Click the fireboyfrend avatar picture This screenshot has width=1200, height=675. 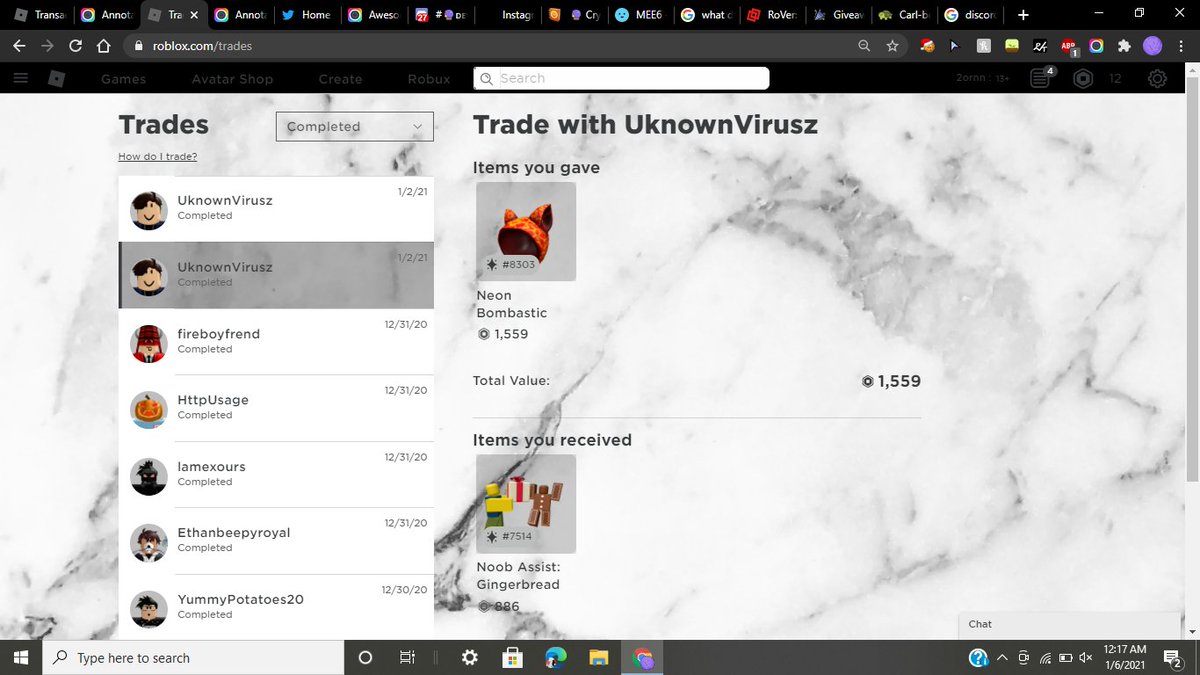(x=149, y=343)
